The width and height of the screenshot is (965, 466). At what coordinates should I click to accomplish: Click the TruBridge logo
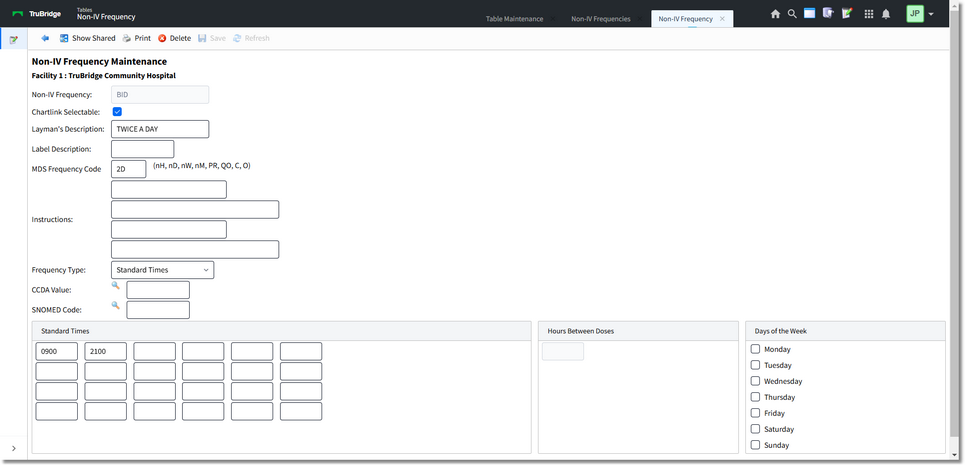click(36, 14)
